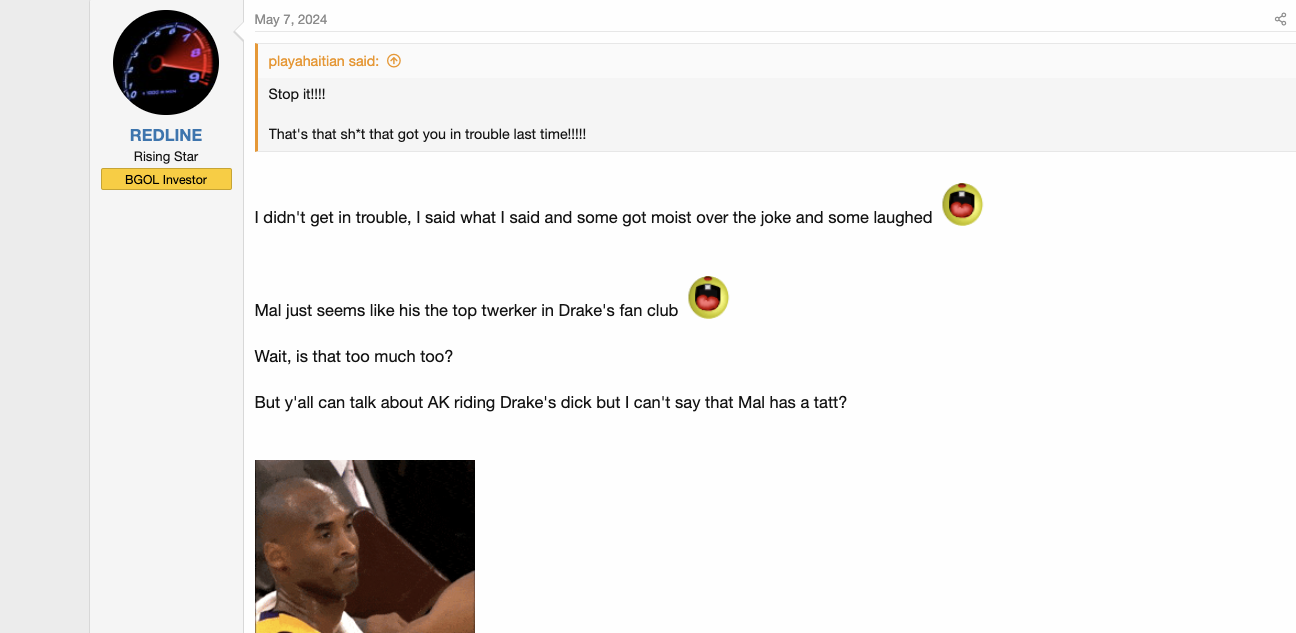Open the Kobe GIF image
This screenshot has width=1296, height=633.
point(365,546)
